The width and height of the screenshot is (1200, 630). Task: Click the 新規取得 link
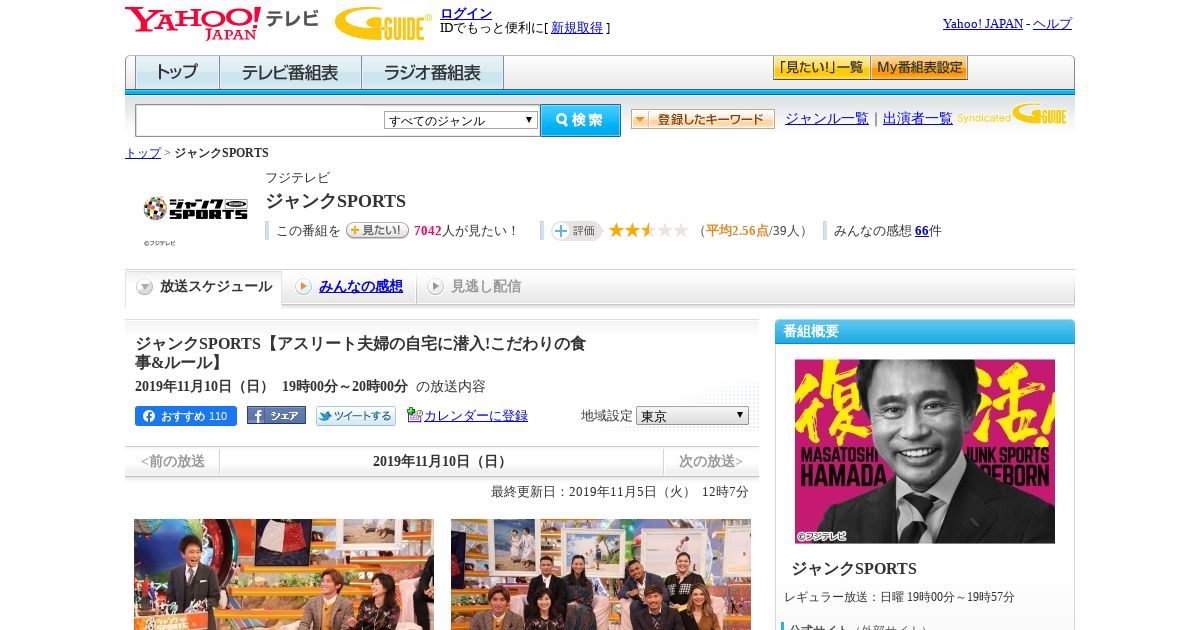tap(577, 28)
